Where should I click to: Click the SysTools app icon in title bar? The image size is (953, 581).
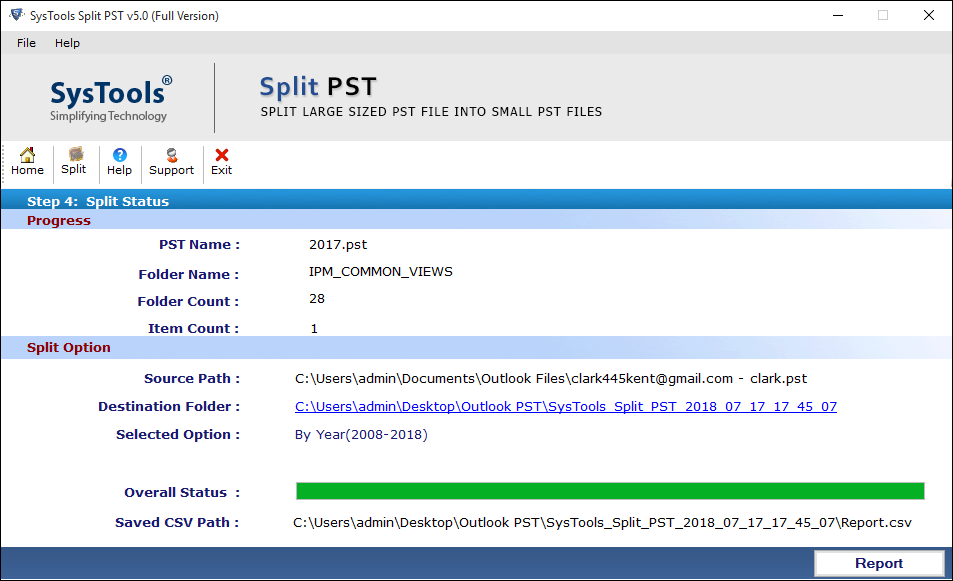[17, 15]
